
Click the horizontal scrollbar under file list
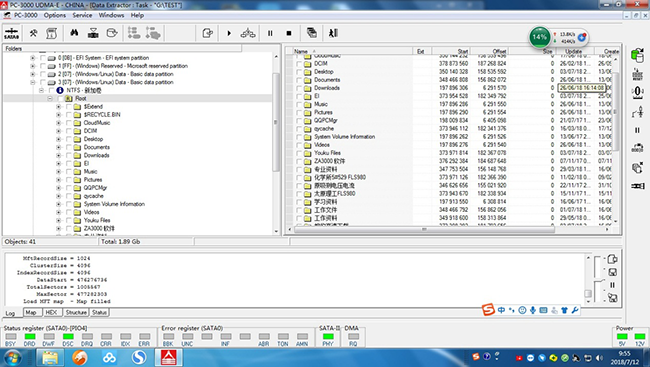click(424, 229)
